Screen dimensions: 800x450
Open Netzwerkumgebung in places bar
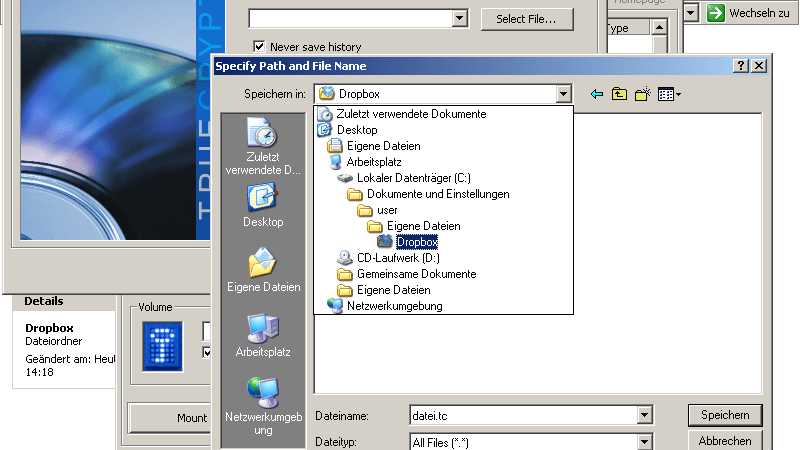pyautogui.click(x=263, y=407)
